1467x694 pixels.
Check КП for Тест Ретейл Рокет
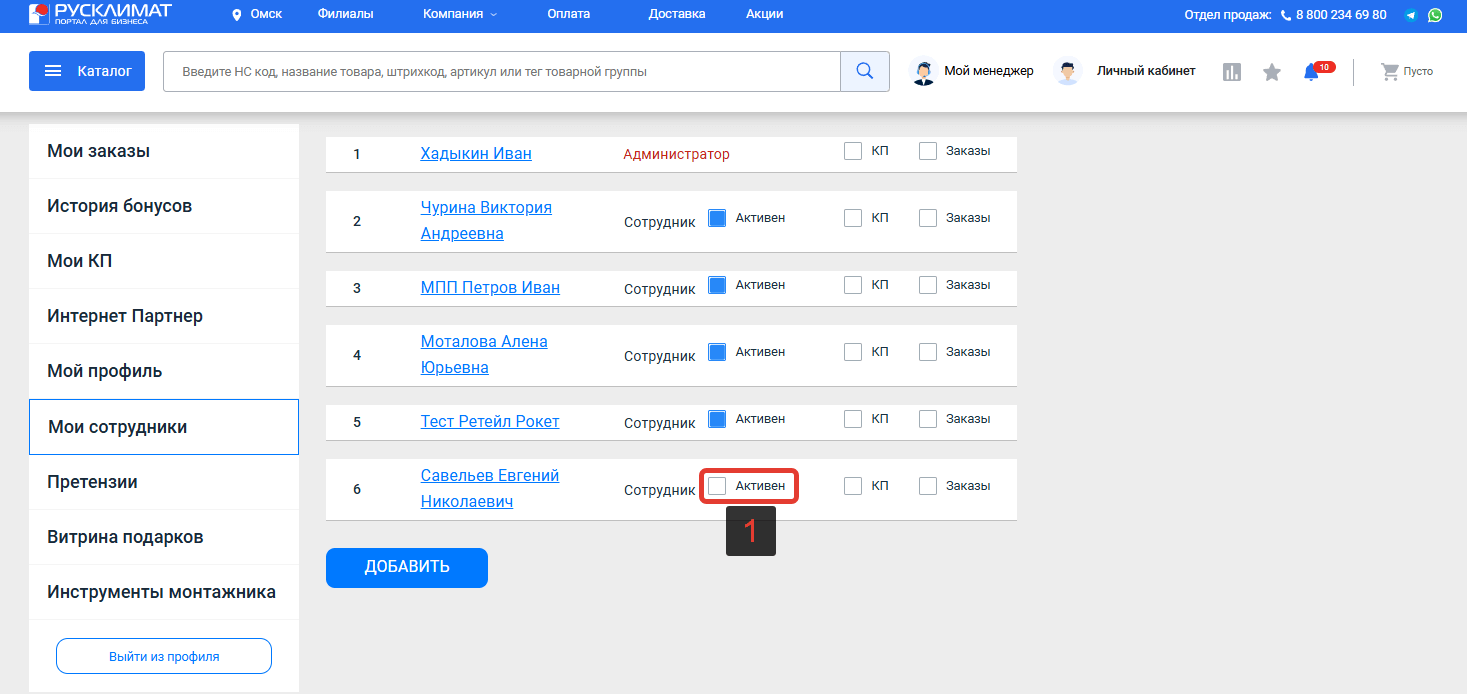point(853,419)
